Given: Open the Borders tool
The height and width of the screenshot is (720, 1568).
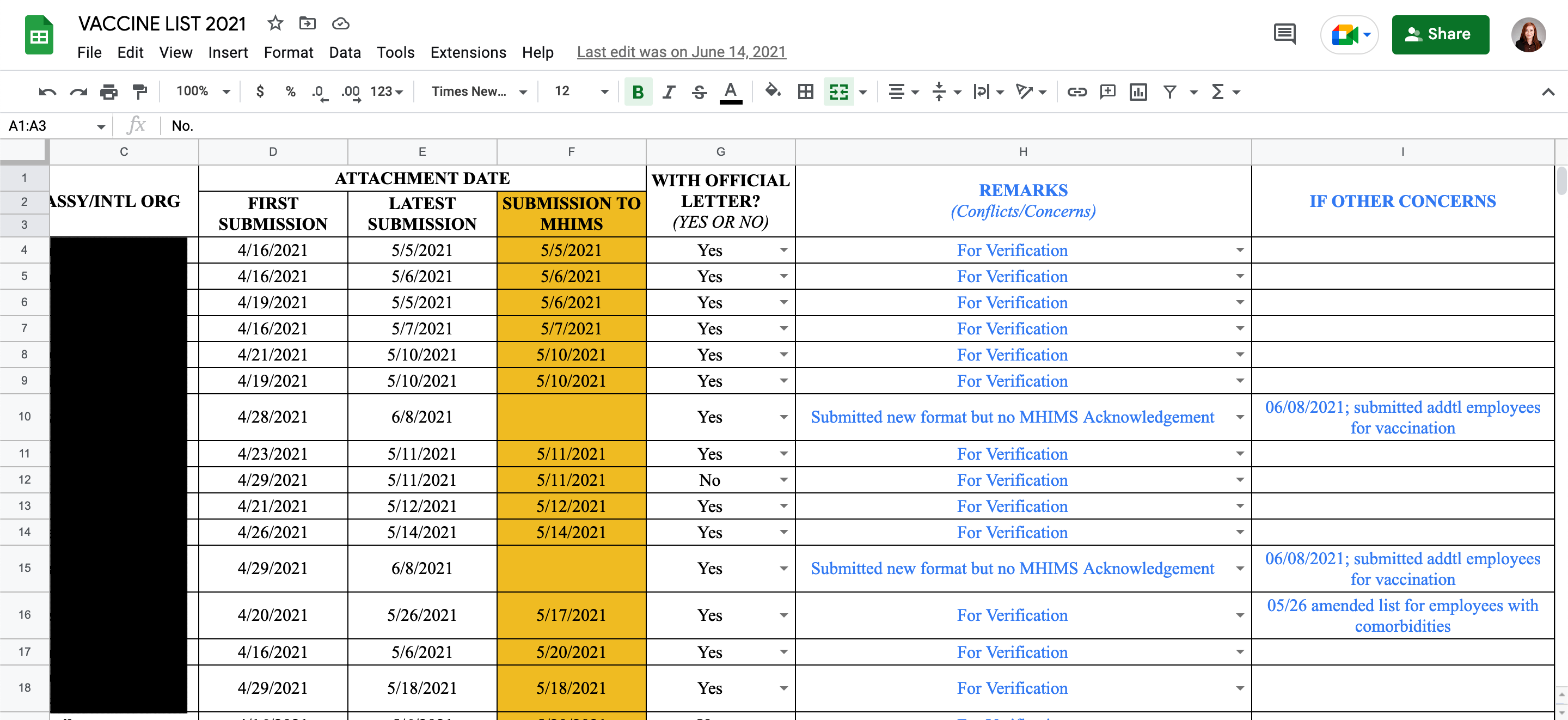Looking at the screenshot, I should coord(805,92).
